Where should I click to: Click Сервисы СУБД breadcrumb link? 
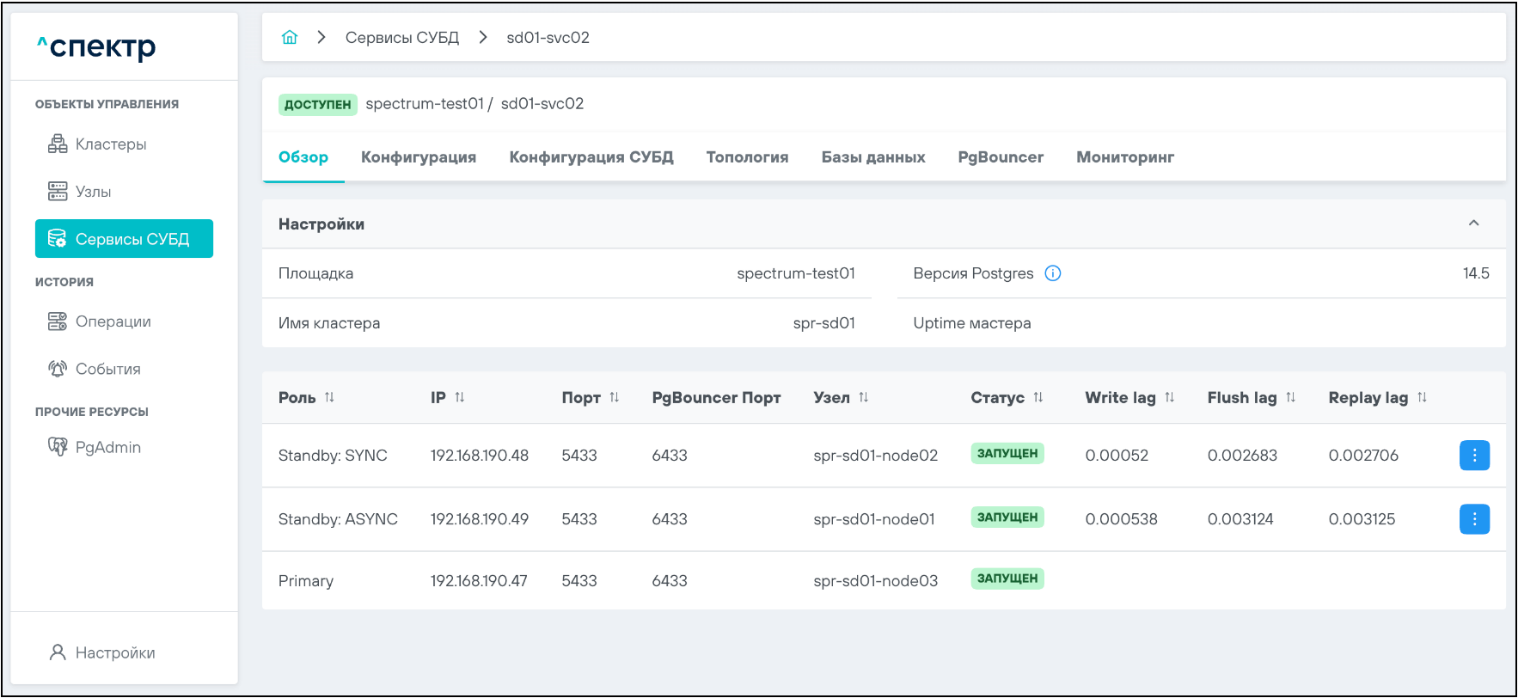(402, 38)
